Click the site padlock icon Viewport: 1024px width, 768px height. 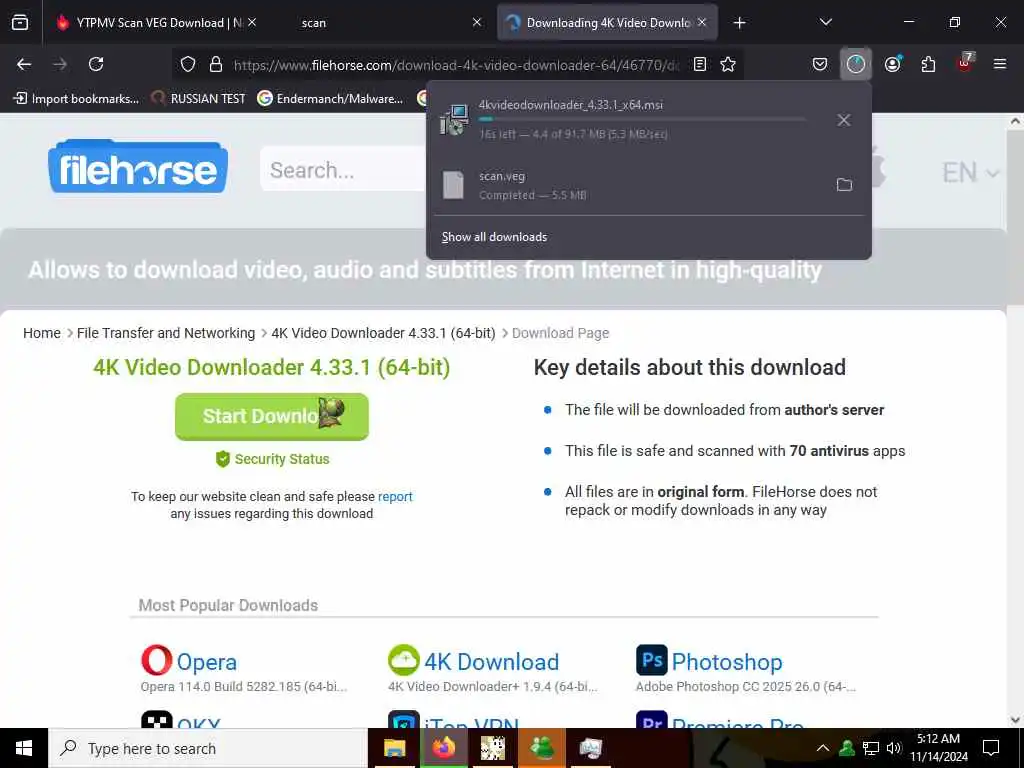[216, 64]
